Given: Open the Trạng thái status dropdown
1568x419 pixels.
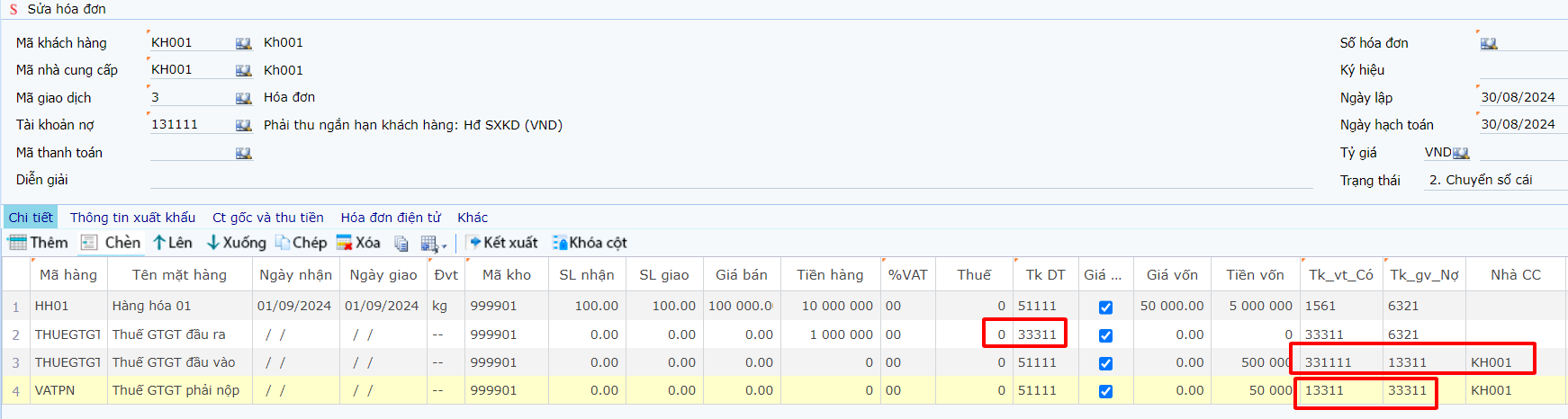Looking at the screenshot, I should coord(1494,180).
